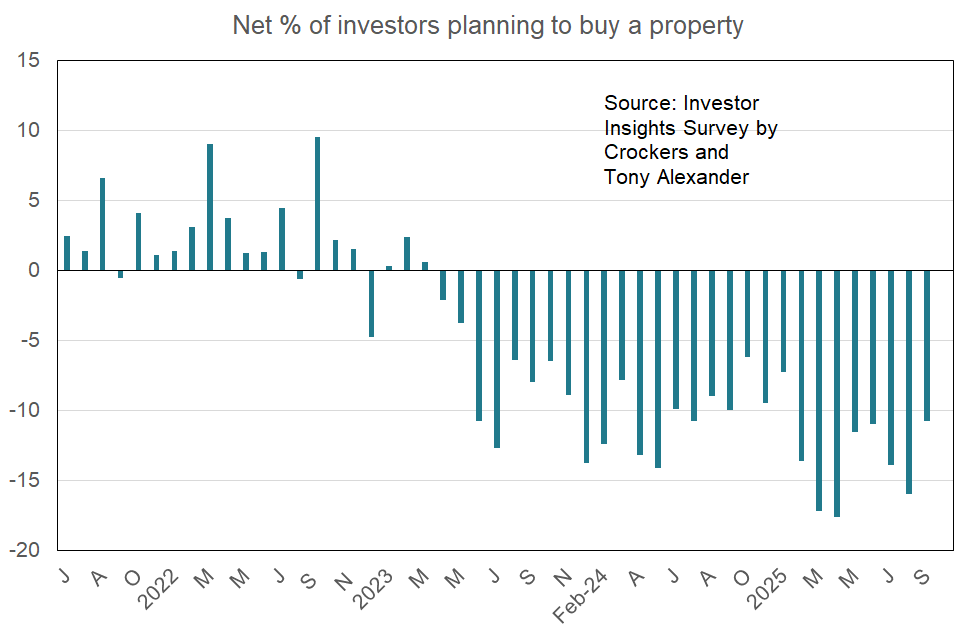Screen dimensions: 976x637
Task: Click the -15 label on the y-axis
Action: click(x=24, y=481)
